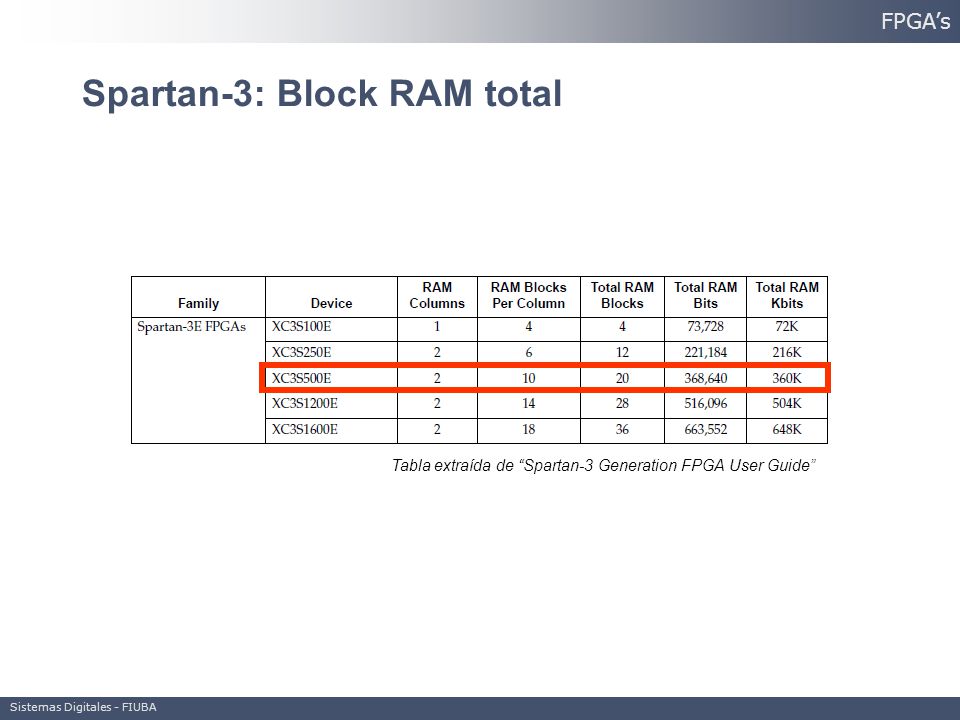Click the 'Total RAM Blocks' header
Viewport: 960px width, 720px height.
(x=622, y=295)
